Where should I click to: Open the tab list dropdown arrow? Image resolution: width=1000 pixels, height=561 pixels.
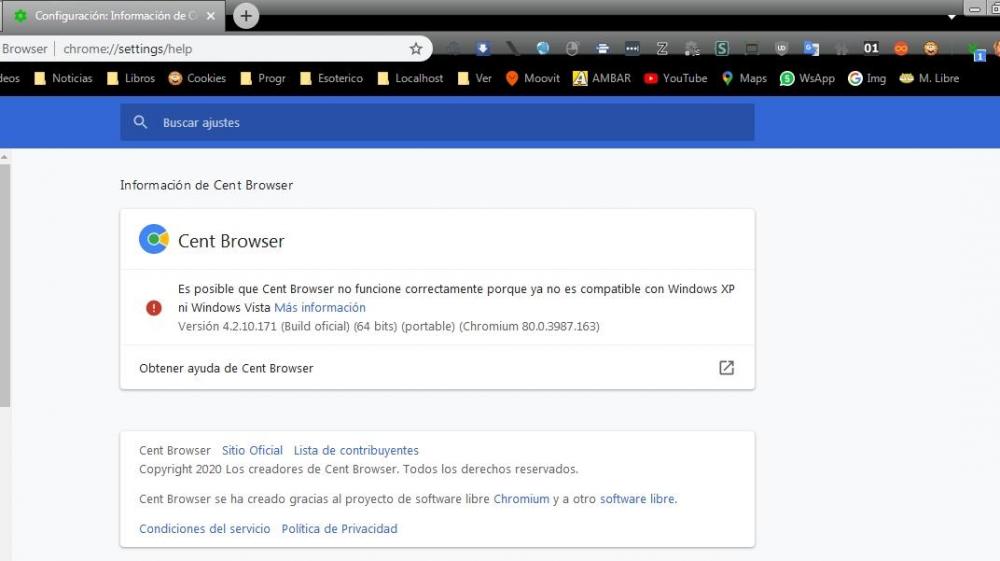(952, 17)
